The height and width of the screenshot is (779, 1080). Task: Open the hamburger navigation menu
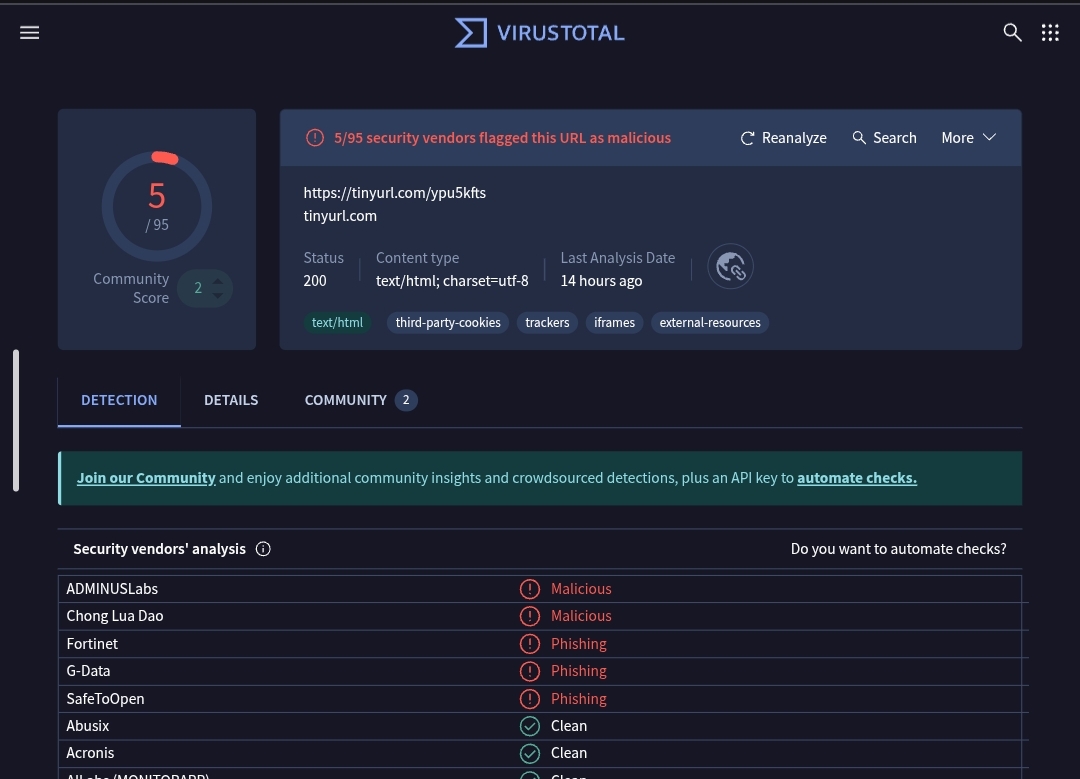pos(29,32)
